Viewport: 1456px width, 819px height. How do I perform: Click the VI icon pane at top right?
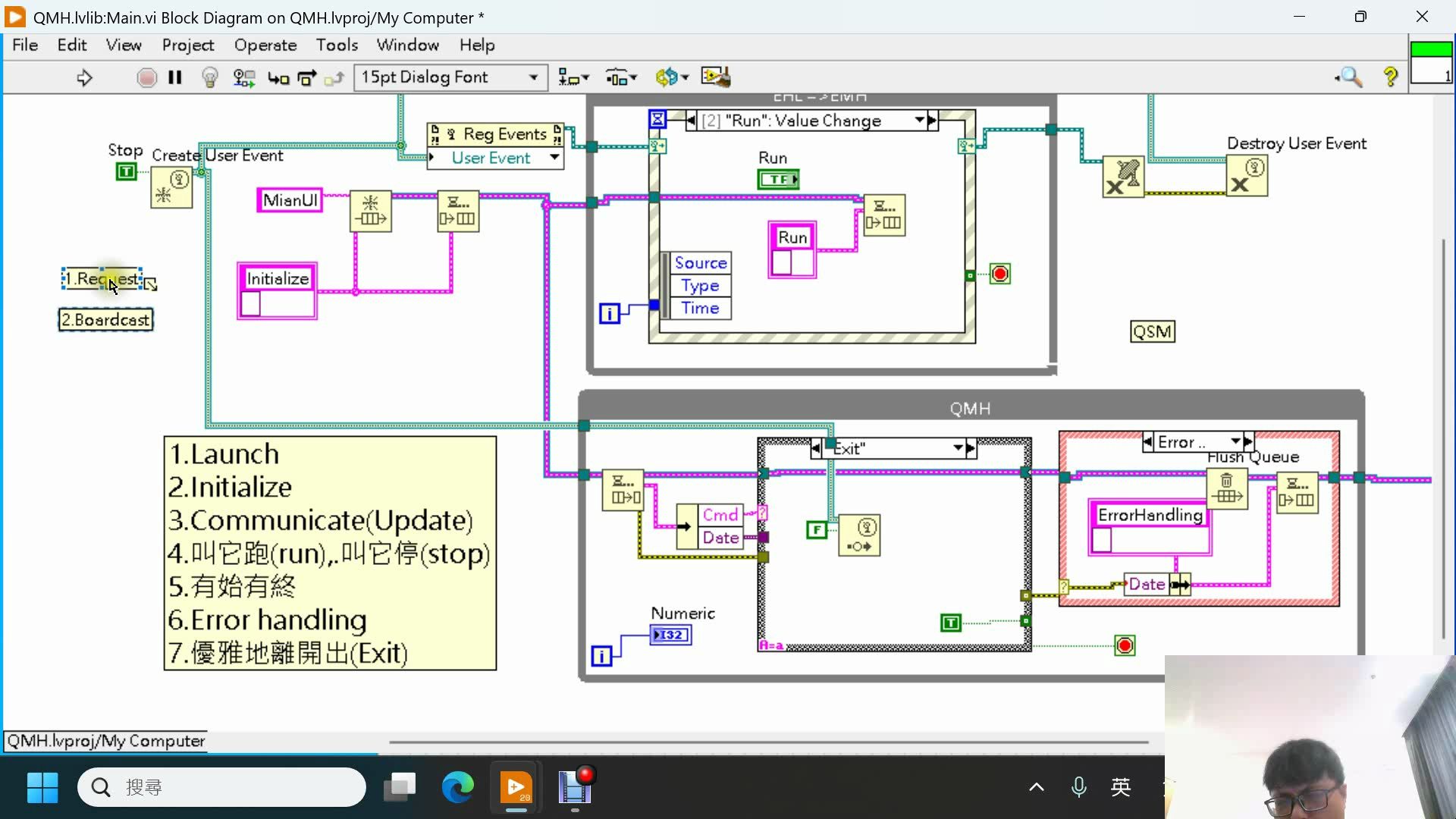click(x=1431, y=62)
